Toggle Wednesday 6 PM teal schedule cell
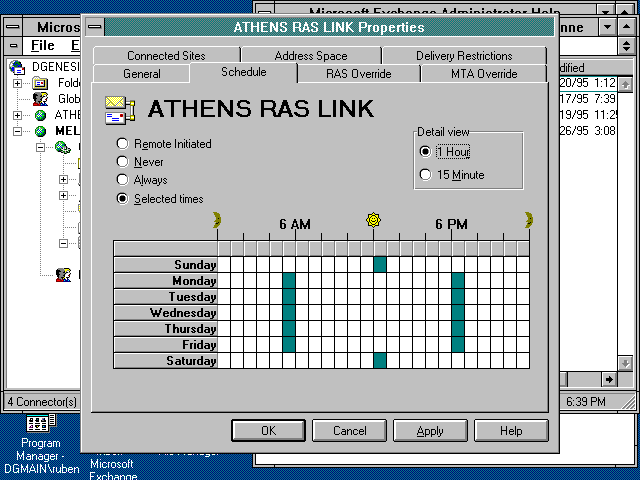The width and height of the screenshot is (640, 480). point(458,313)
